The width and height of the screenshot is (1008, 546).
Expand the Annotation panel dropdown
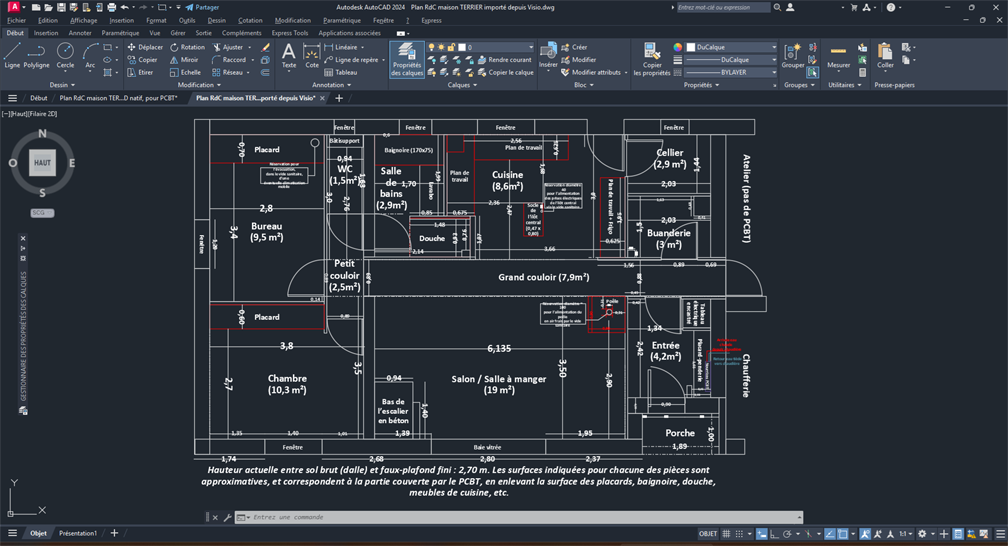click(332, 85)
